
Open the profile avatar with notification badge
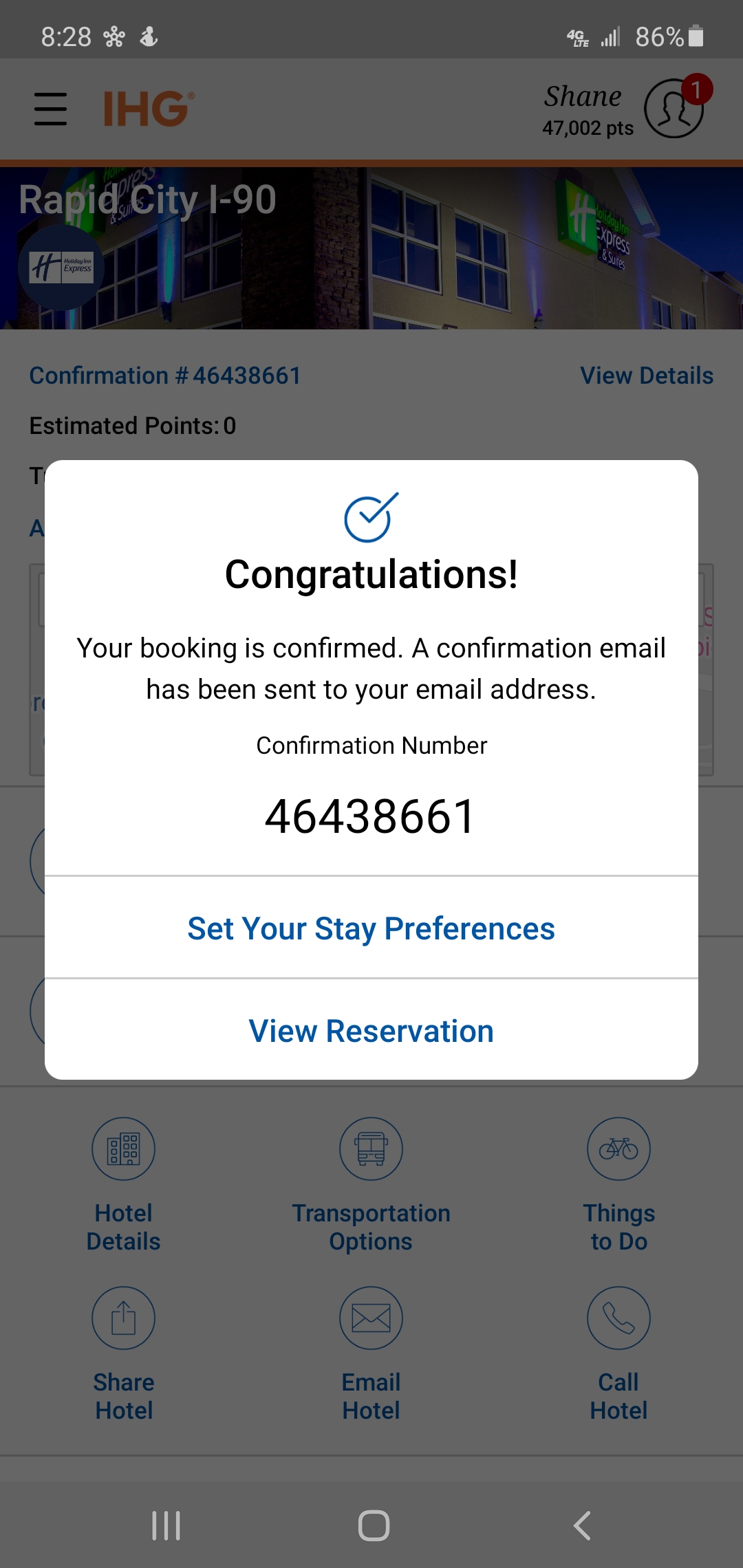coord(675,108)
